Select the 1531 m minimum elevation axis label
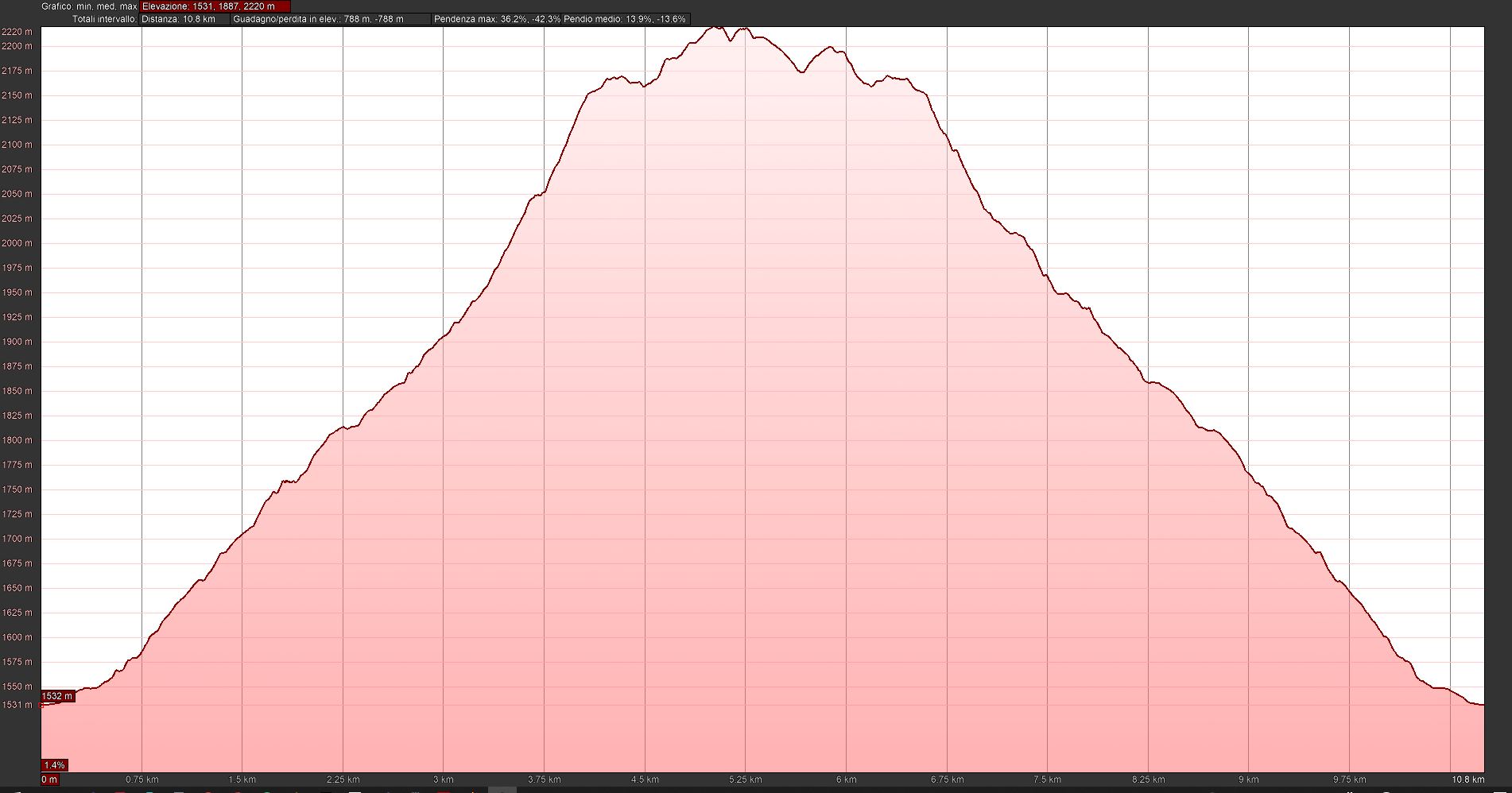 click(x=17, y=705)
